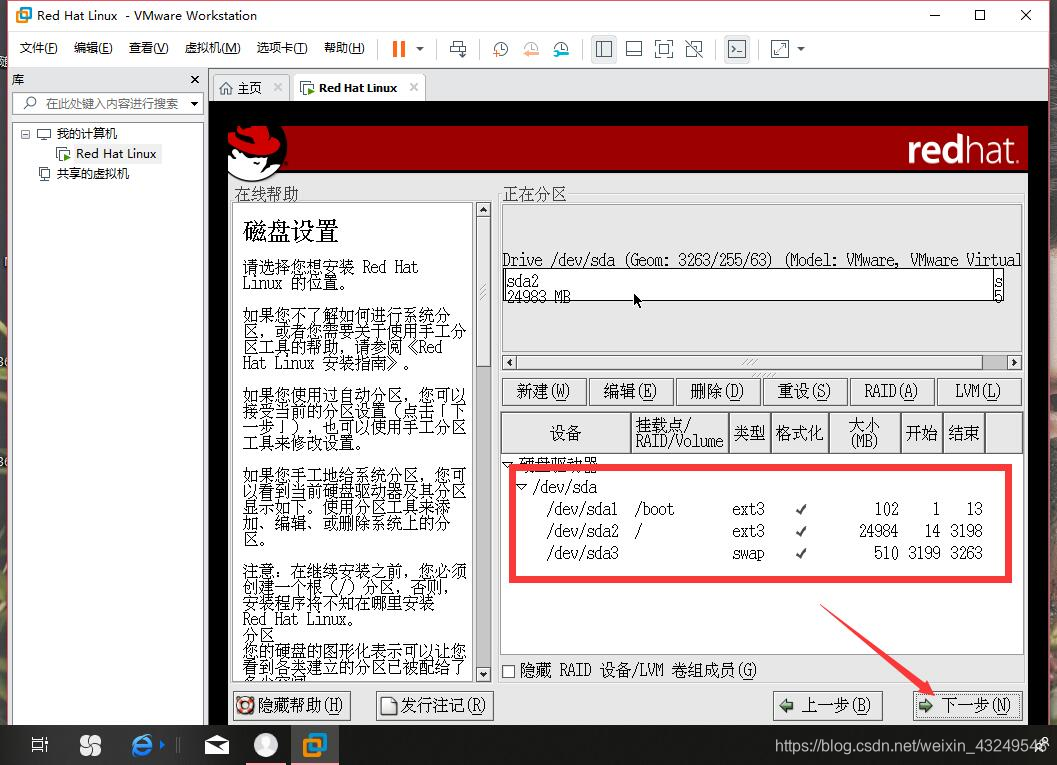Toggle 隐藏 RAID 设备/LVM 卷组成员 checkbox
The width and height of the screenshot is (1057, 765).
[x=509, y=671]
